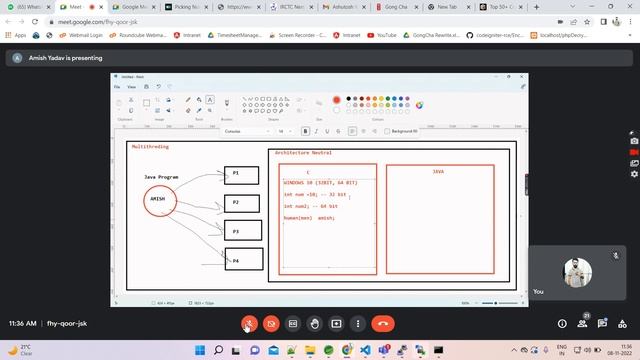Expand the bookmarks overflow arrow
The width and height of the screenshot is (640, 360).
(x=629, y=36)
